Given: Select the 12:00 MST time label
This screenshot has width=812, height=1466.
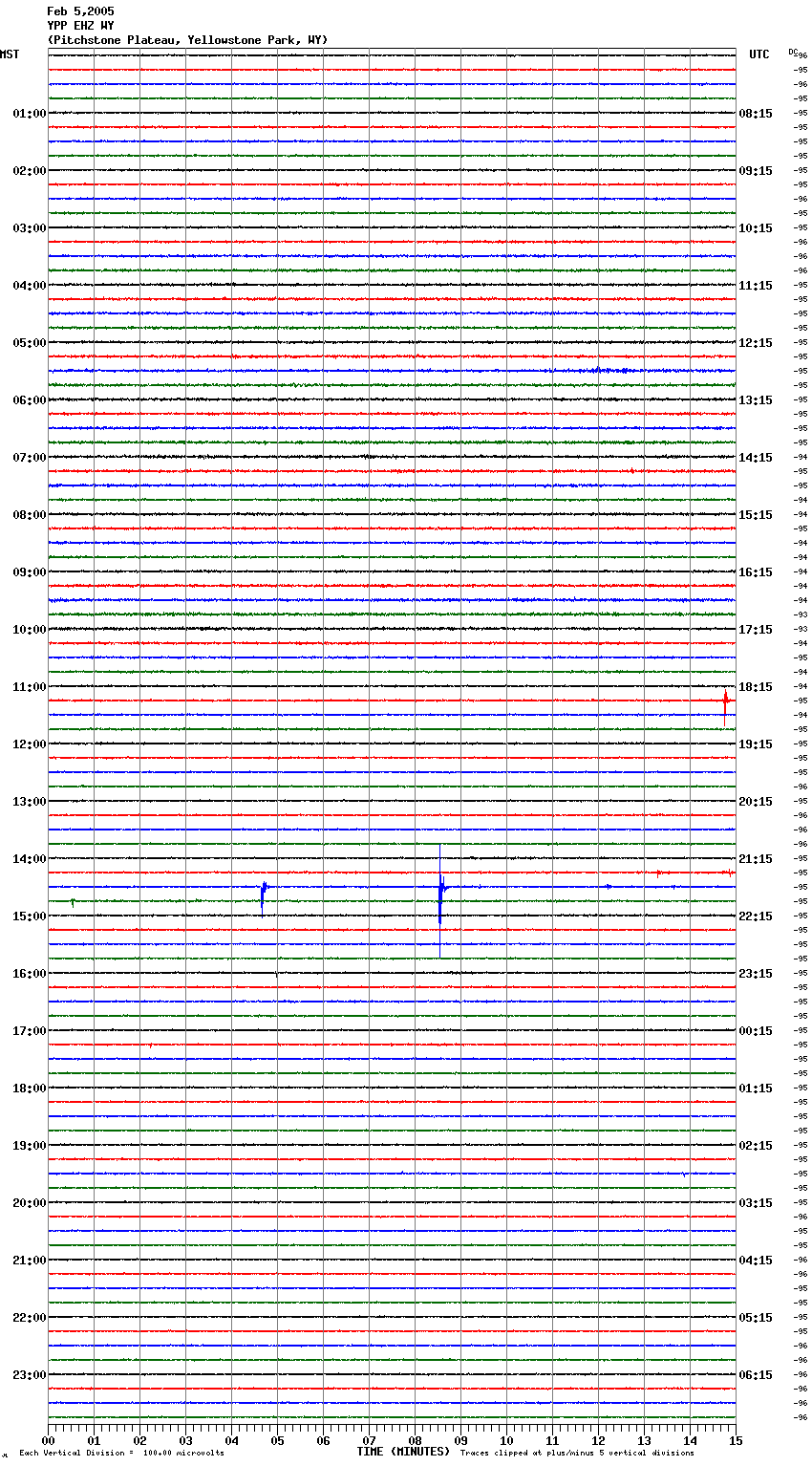Looking at the screenshot, I should [x=30, y=744].
